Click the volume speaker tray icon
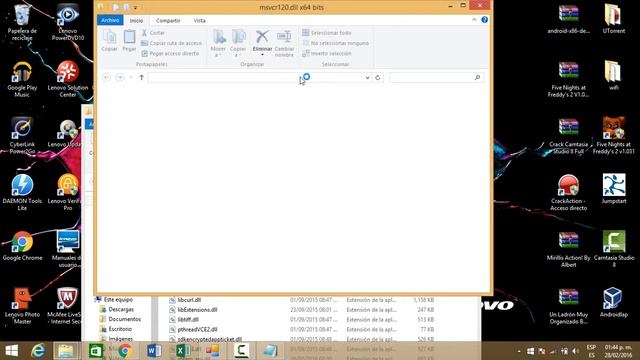This screenshot has width=640, height=360. (576, 351)
